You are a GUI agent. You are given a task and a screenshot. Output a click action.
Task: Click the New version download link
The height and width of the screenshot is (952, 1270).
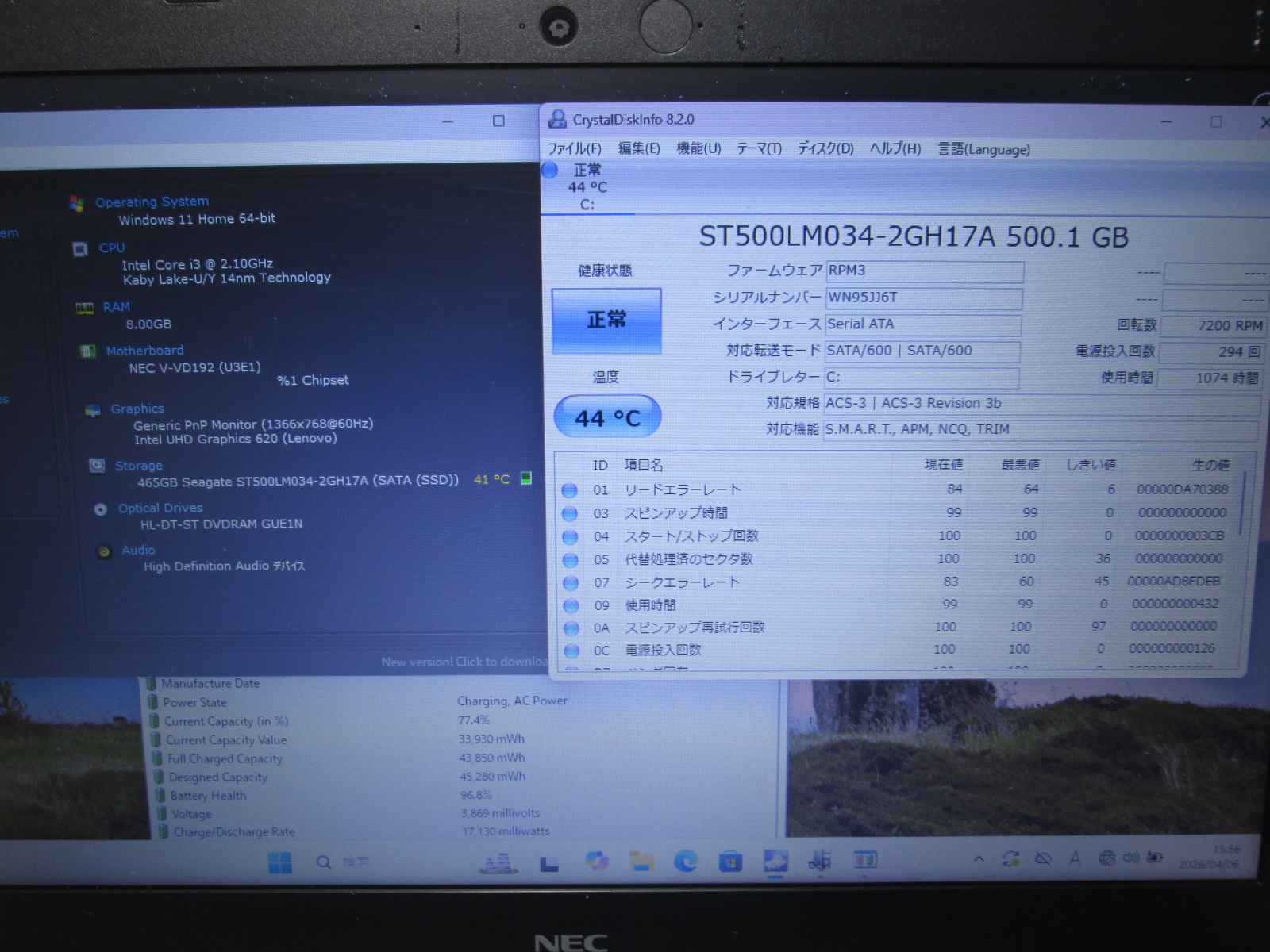(x=464, y=662)
